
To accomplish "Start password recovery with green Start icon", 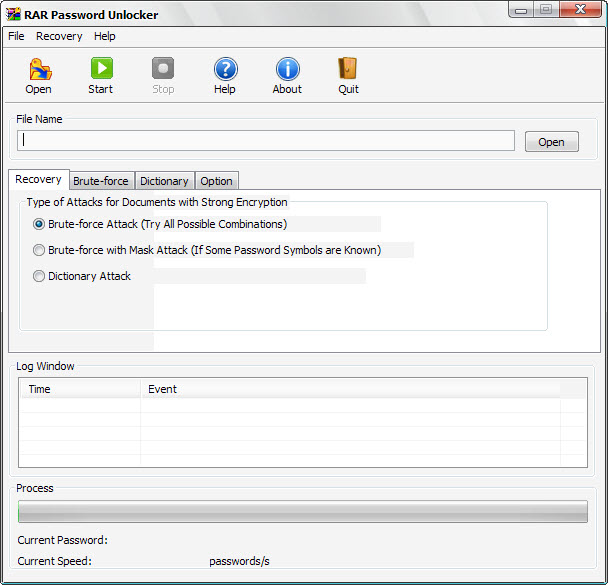I will 101,76.
